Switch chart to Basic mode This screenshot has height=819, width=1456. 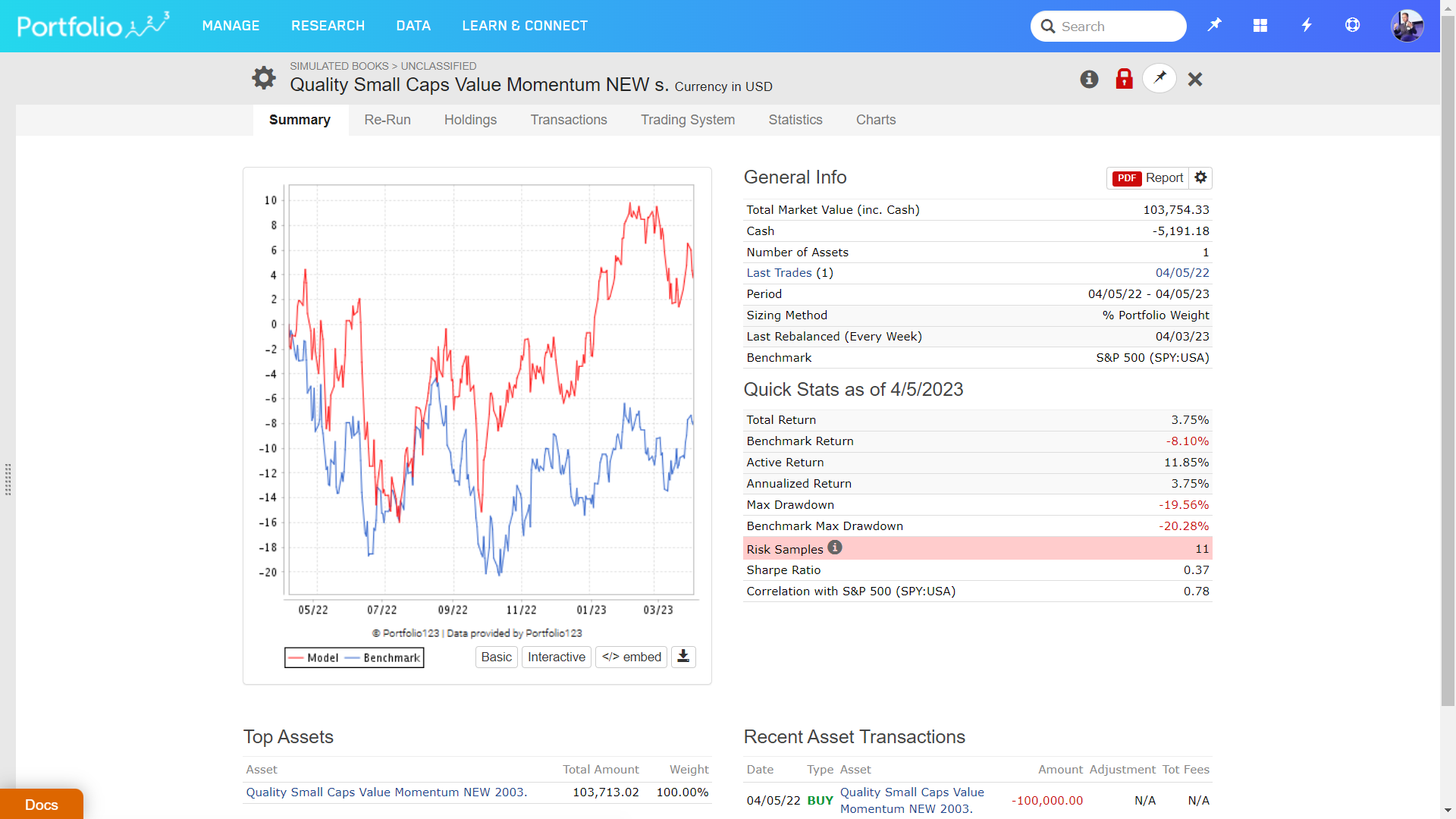pos(496,657)
